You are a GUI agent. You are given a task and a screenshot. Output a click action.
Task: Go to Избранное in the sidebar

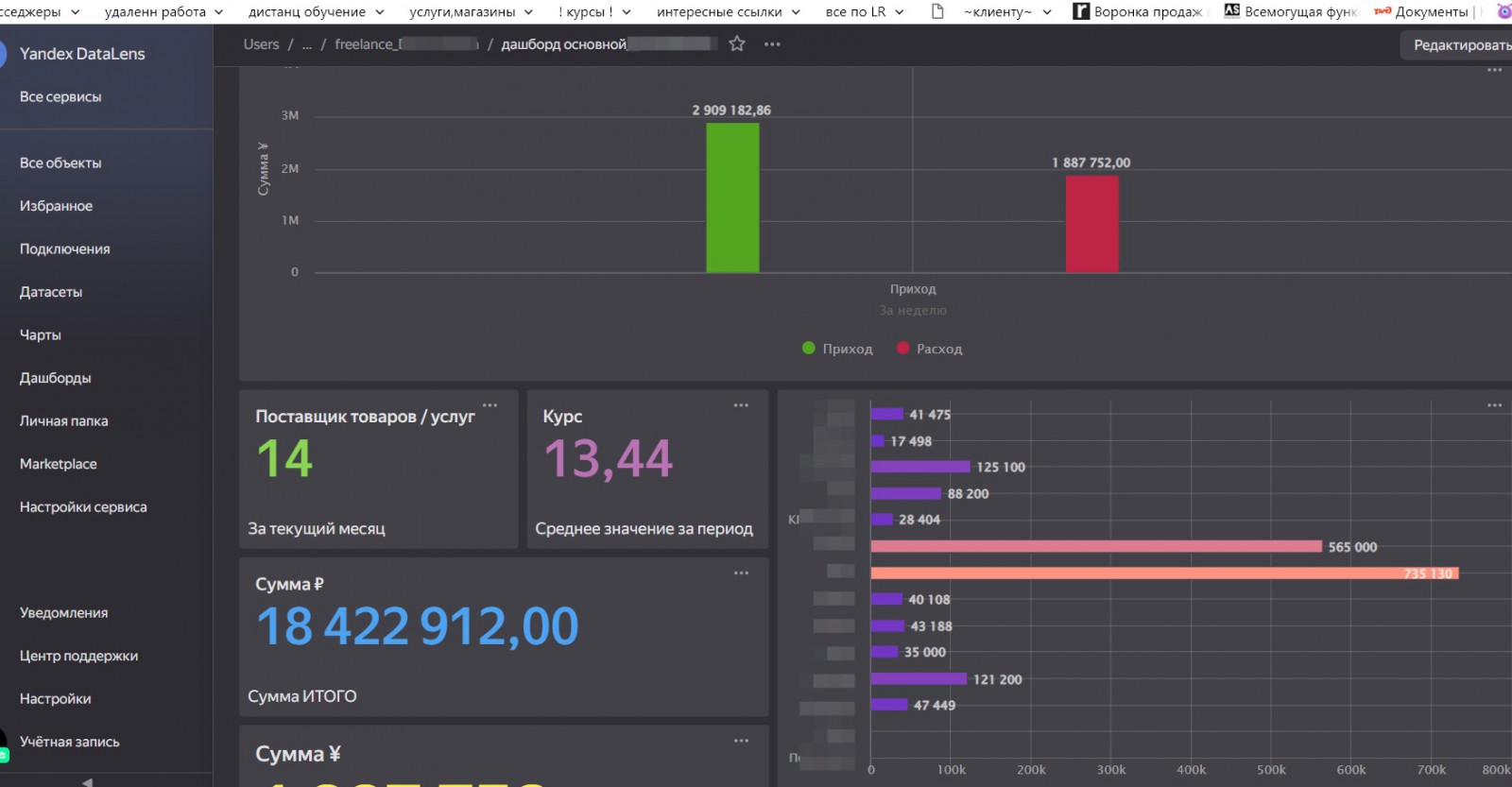click(x=56, y=206)
